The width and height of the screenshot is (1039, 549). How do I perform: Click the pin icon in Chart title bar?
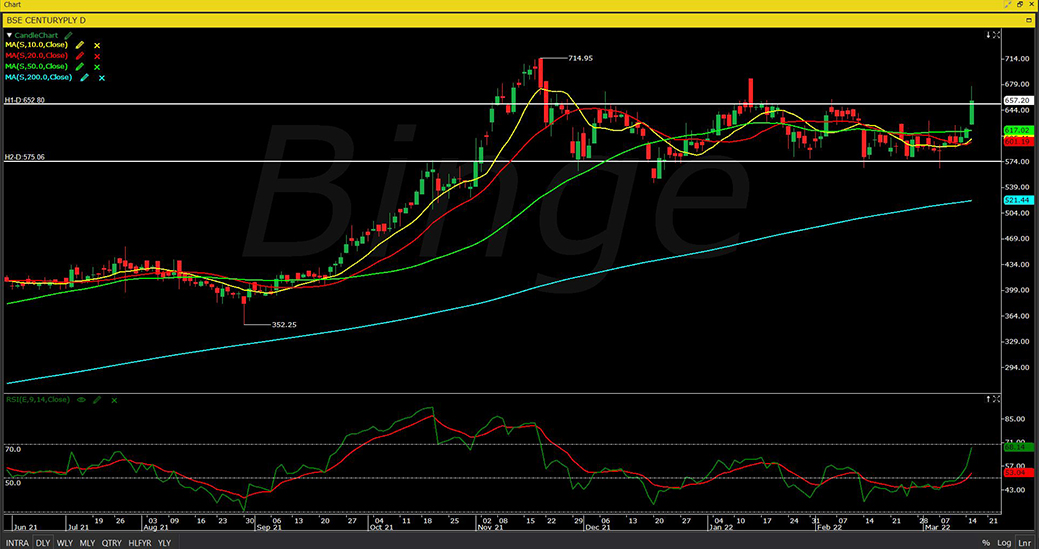click(1007, 5)
